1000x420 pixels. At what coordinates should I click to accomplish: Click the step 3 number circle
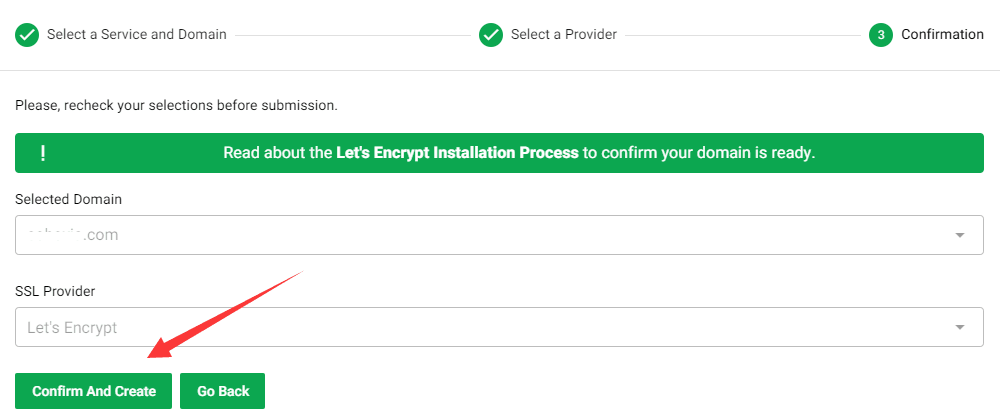(881, 35)
